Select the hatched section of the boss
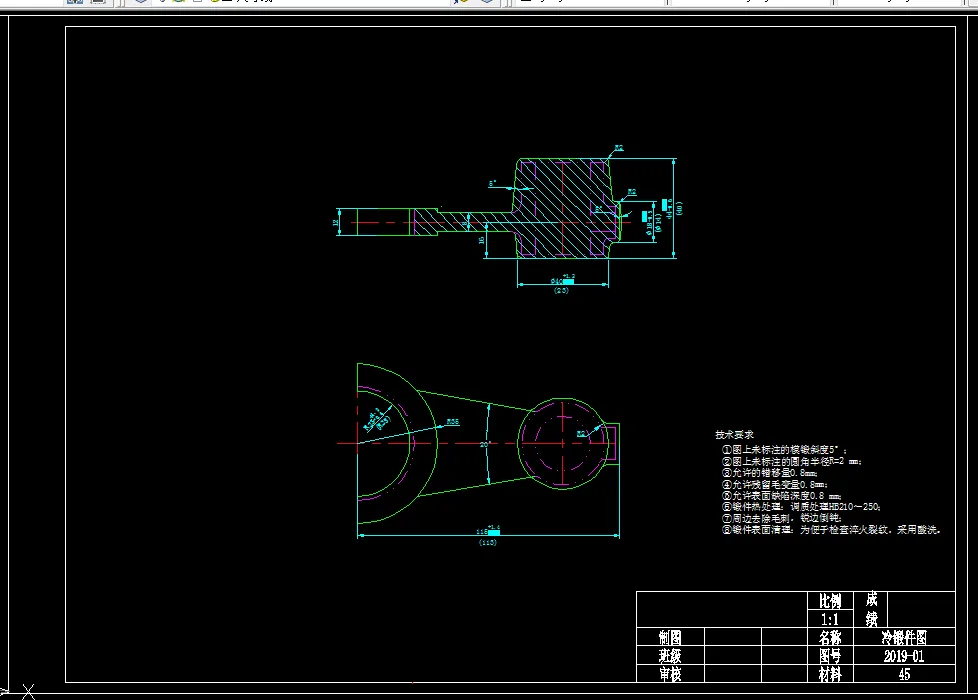The height and width of the screenshot is (700, 978). pos(561,207)
